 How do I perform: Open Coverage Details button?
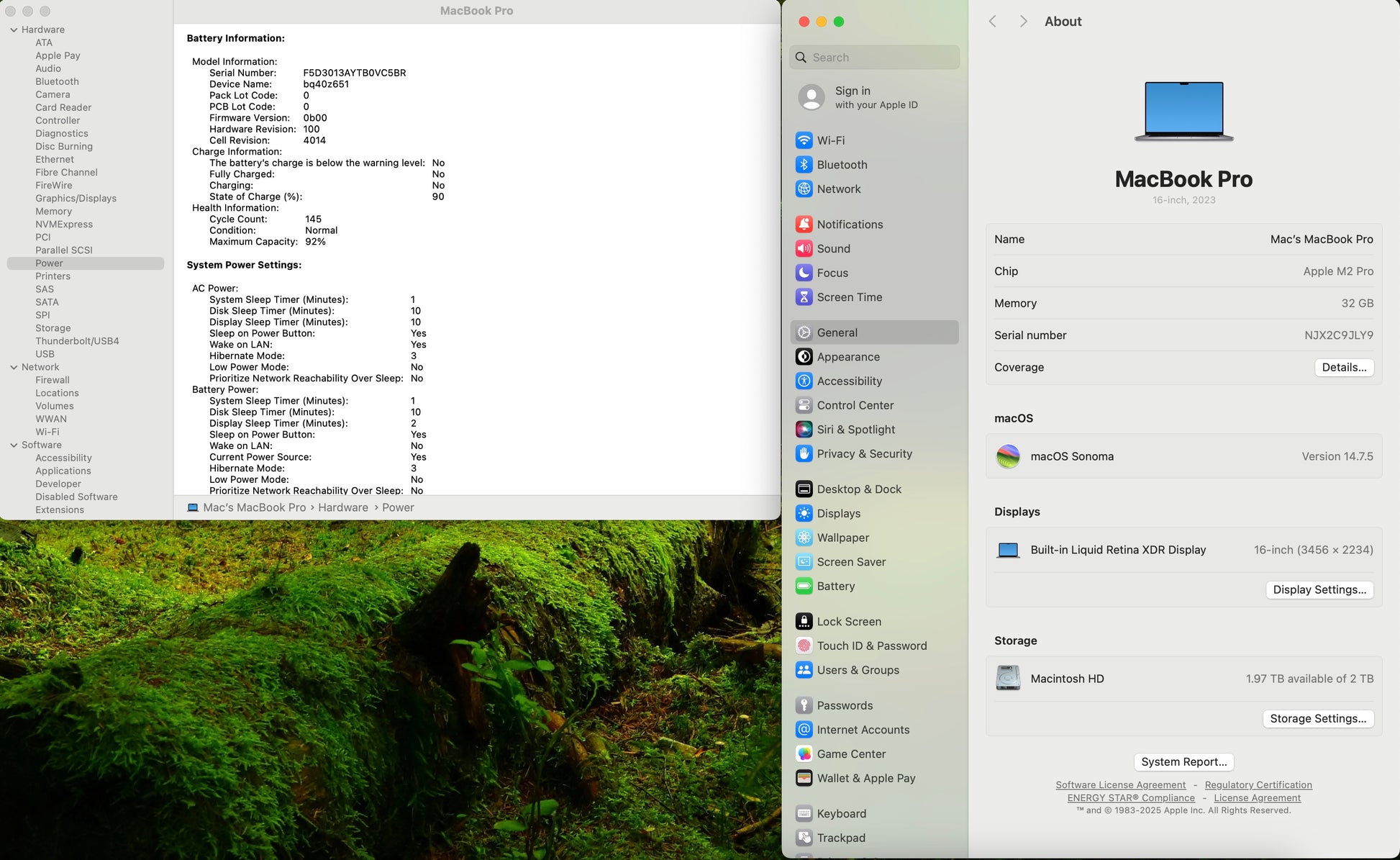pos(1343,368)
